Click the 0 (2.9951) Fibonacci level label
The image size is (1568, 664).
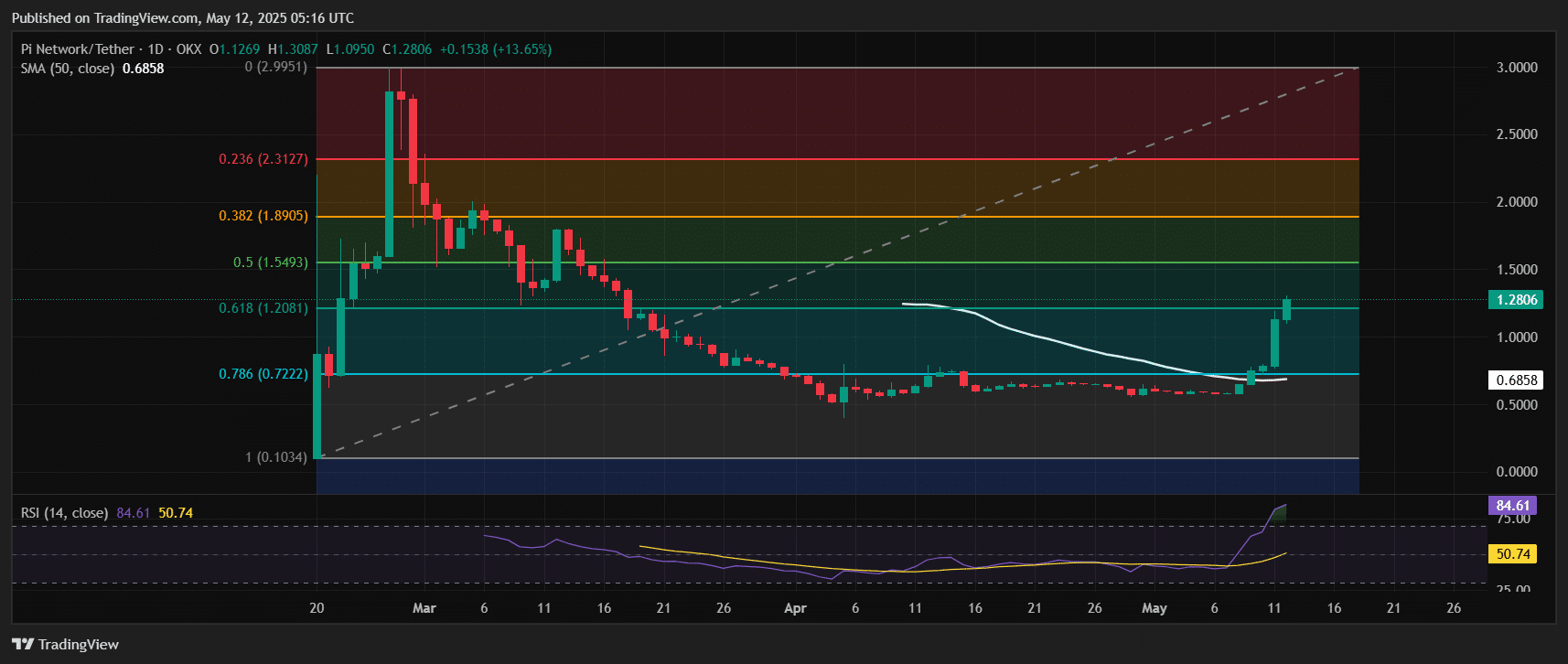[276, 68]
